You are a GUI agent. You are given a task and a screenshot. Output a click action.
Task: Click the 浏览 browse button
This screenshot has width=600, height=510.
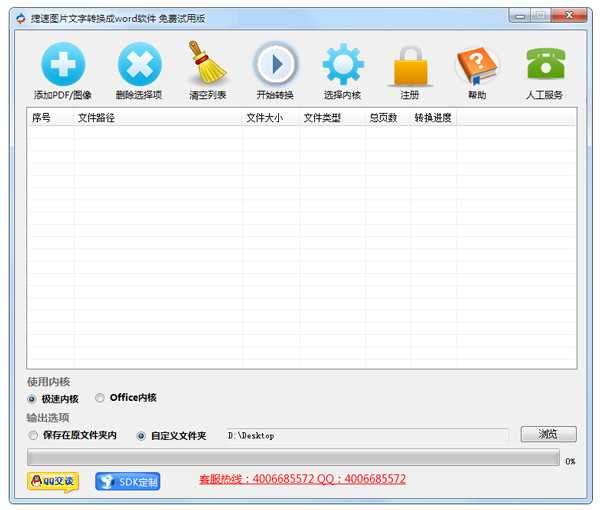pos(548,434)
